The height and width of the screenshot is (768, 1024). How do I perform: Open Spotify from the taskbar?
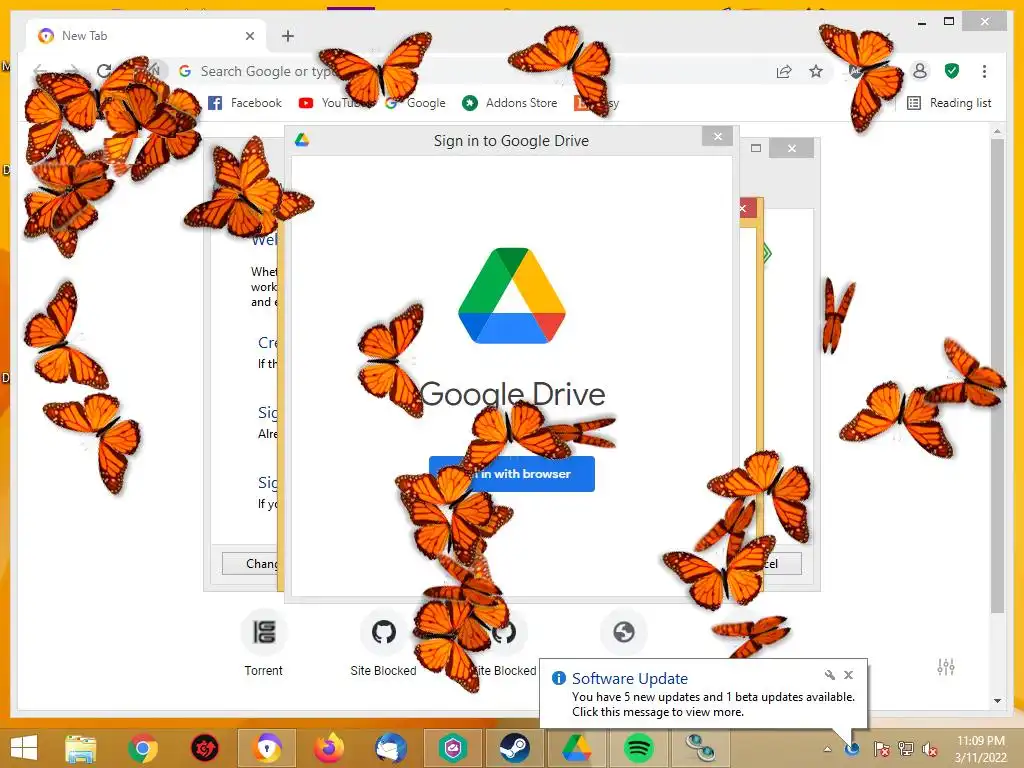point(638,748)
